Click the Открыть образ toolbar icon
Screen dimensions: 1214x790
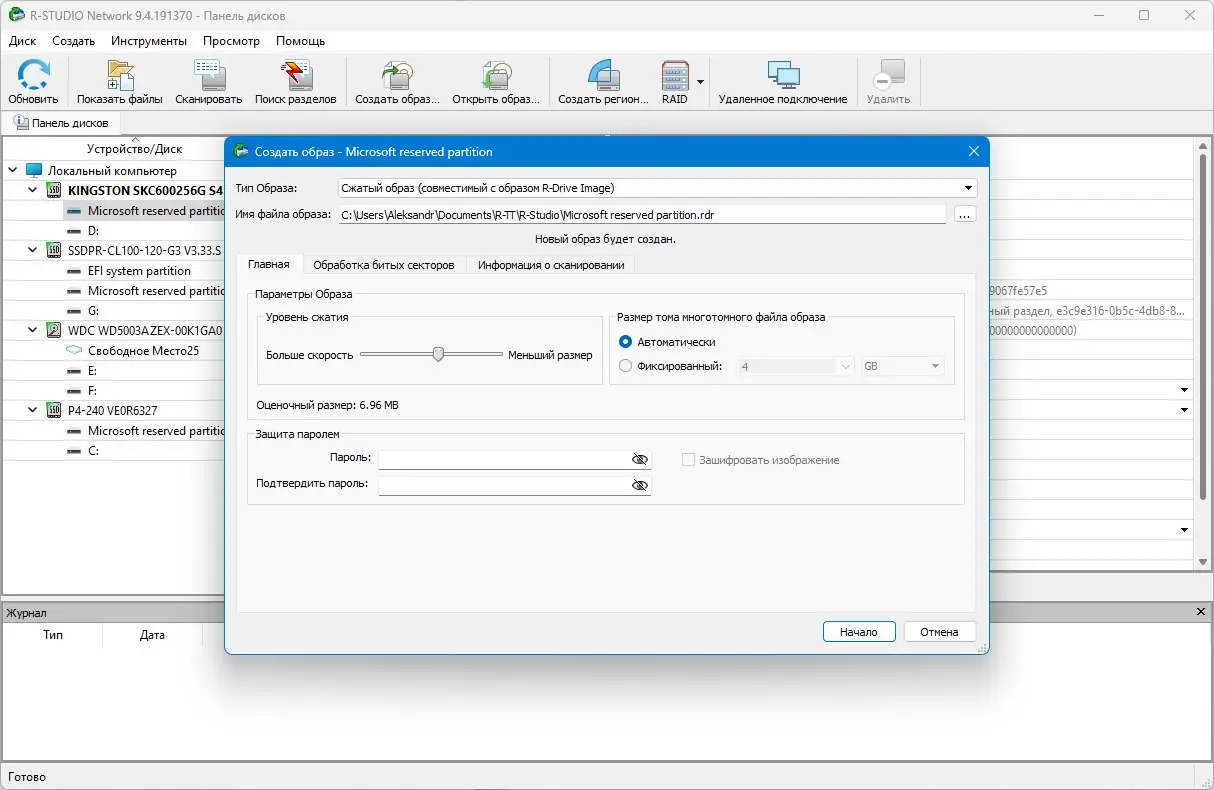click(x=496, y=75)
